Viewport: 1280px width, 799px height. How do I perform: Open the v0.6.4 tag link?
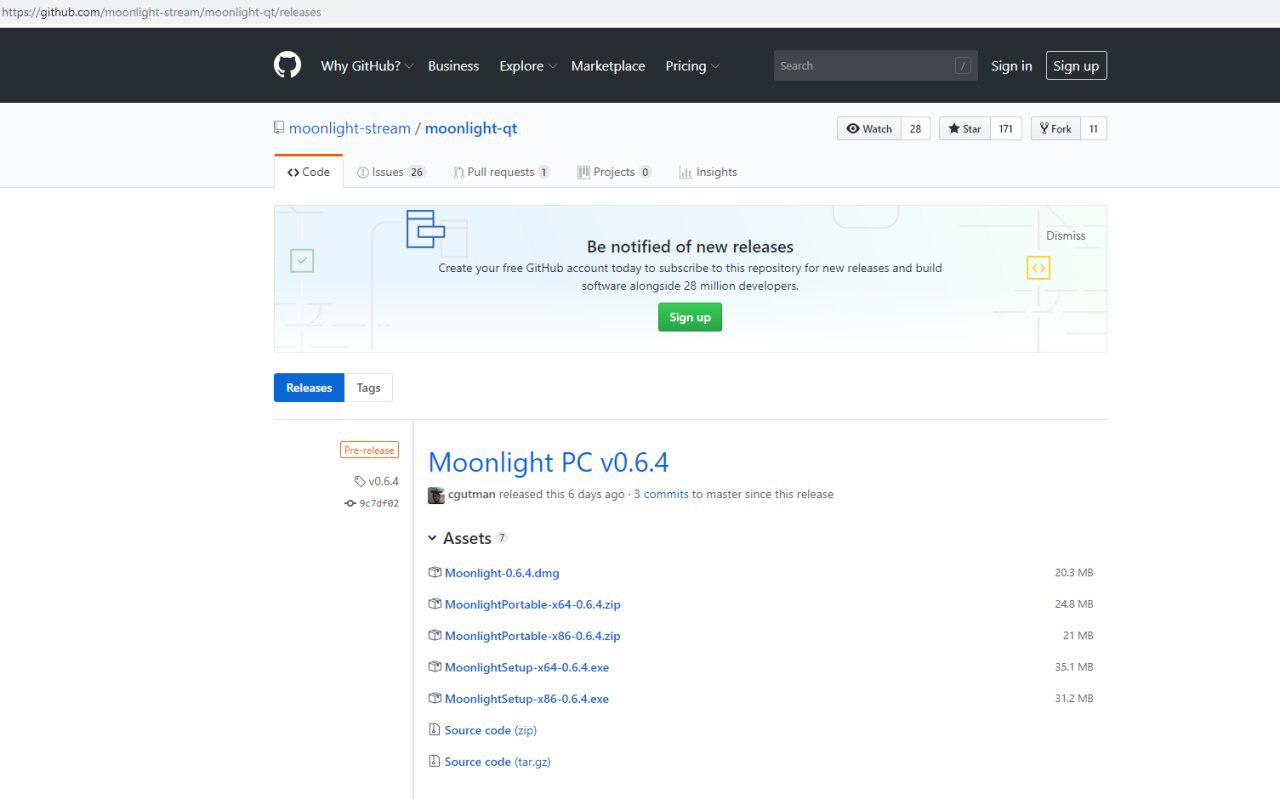pos(377,481)
